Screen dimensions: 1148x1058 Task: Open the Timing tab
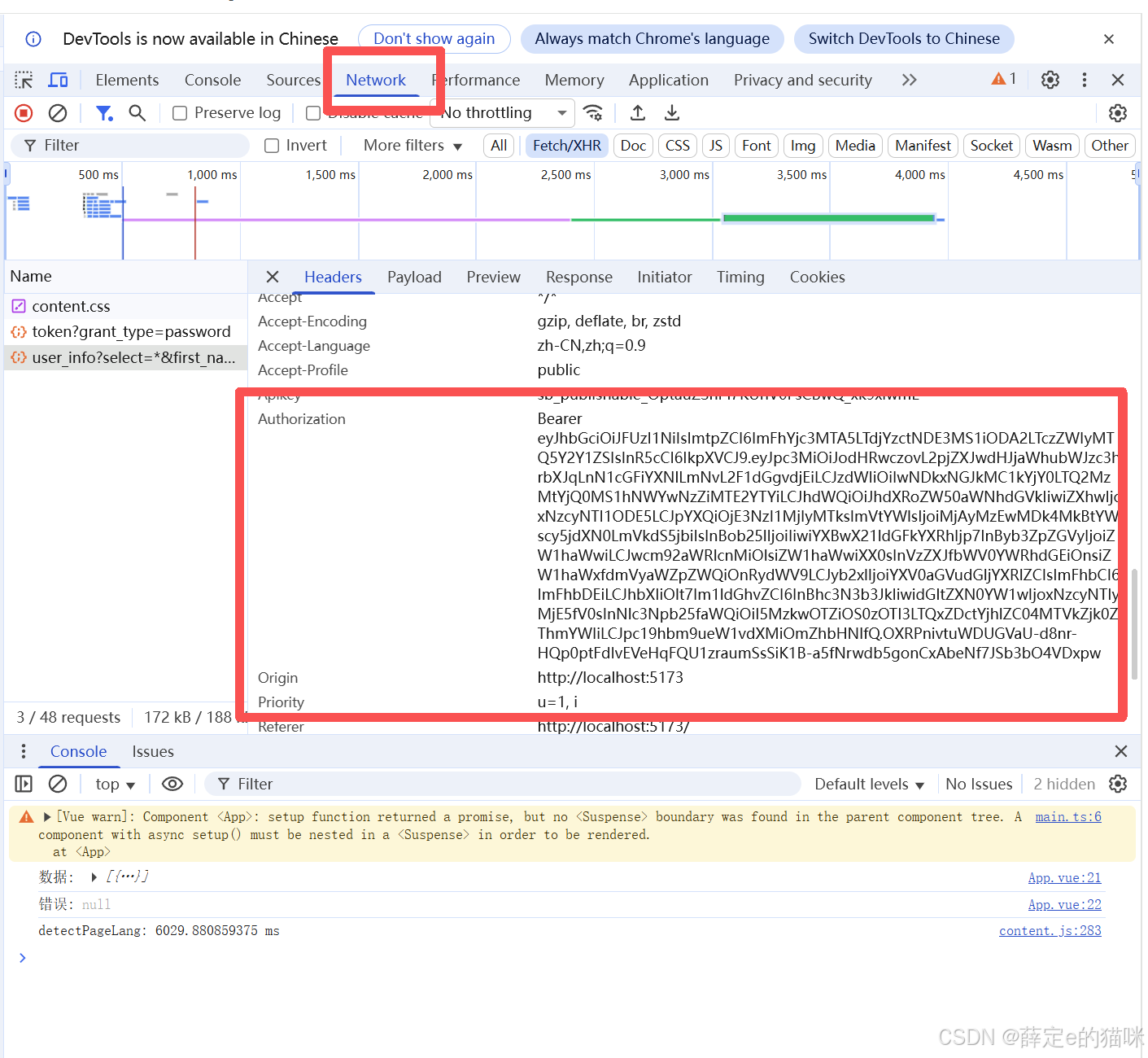click(x=740, y=277)
